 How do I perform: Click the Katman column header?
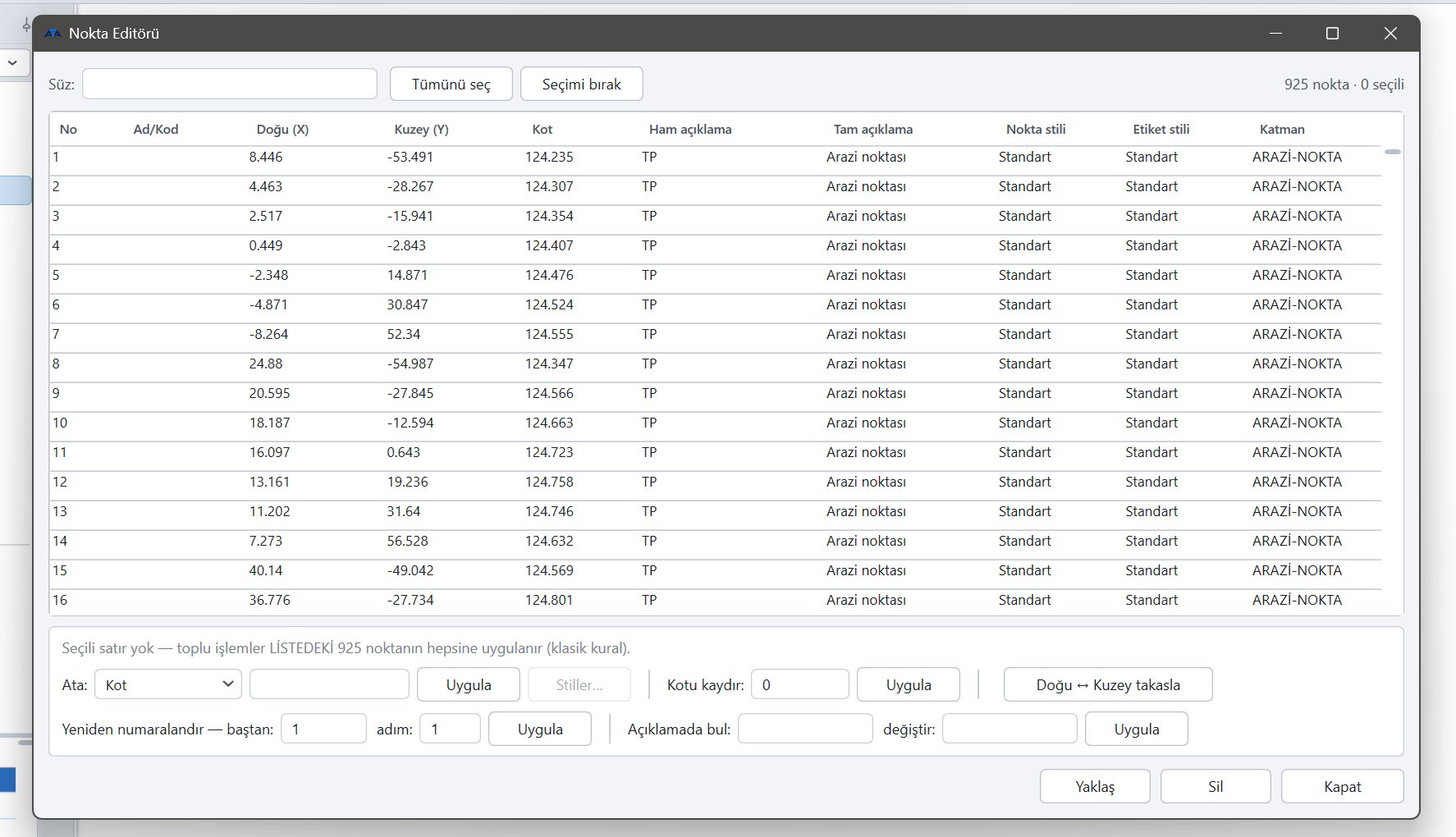[x=1282, y=129]
